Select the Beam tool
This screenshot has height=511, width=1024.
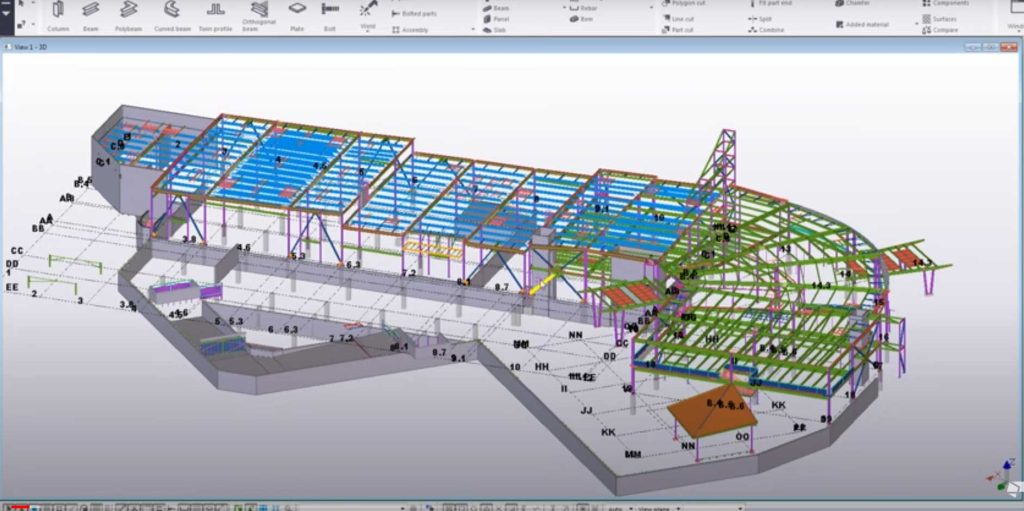click(x=91, y=14)
